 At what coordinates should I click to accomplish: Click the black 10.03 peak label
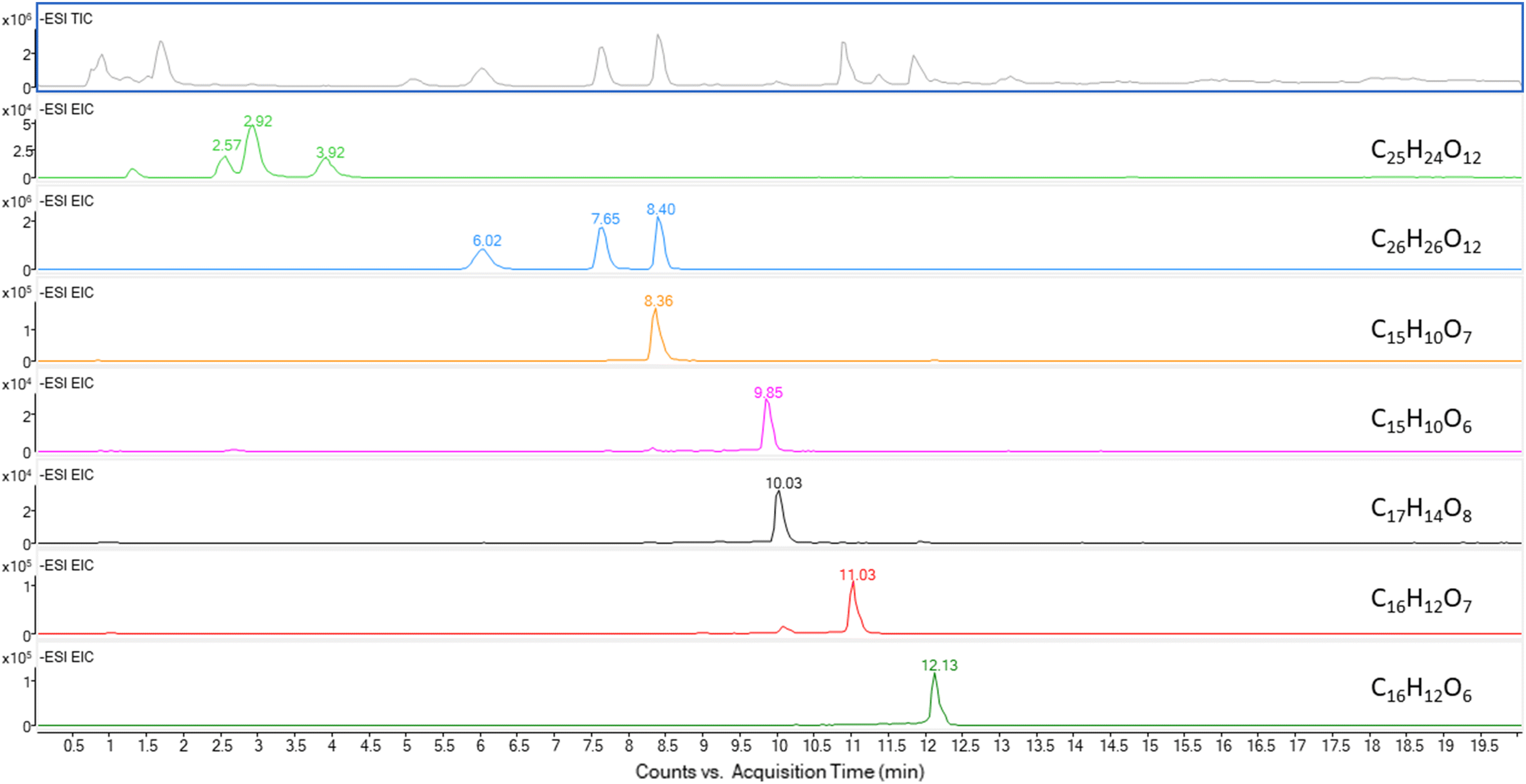(x=784, y=483)
